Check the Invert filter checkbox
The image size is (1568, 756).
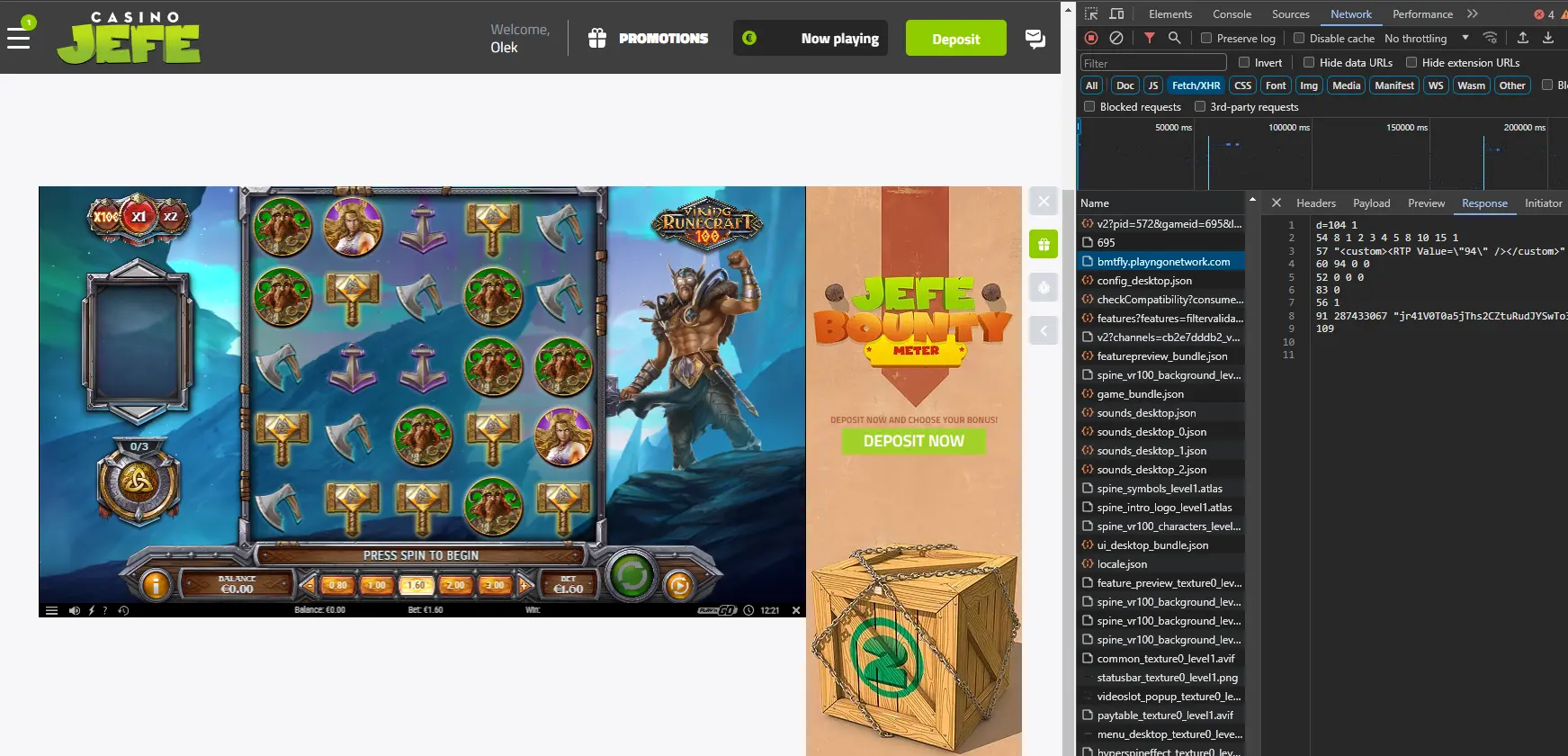tap(1244, 62)
